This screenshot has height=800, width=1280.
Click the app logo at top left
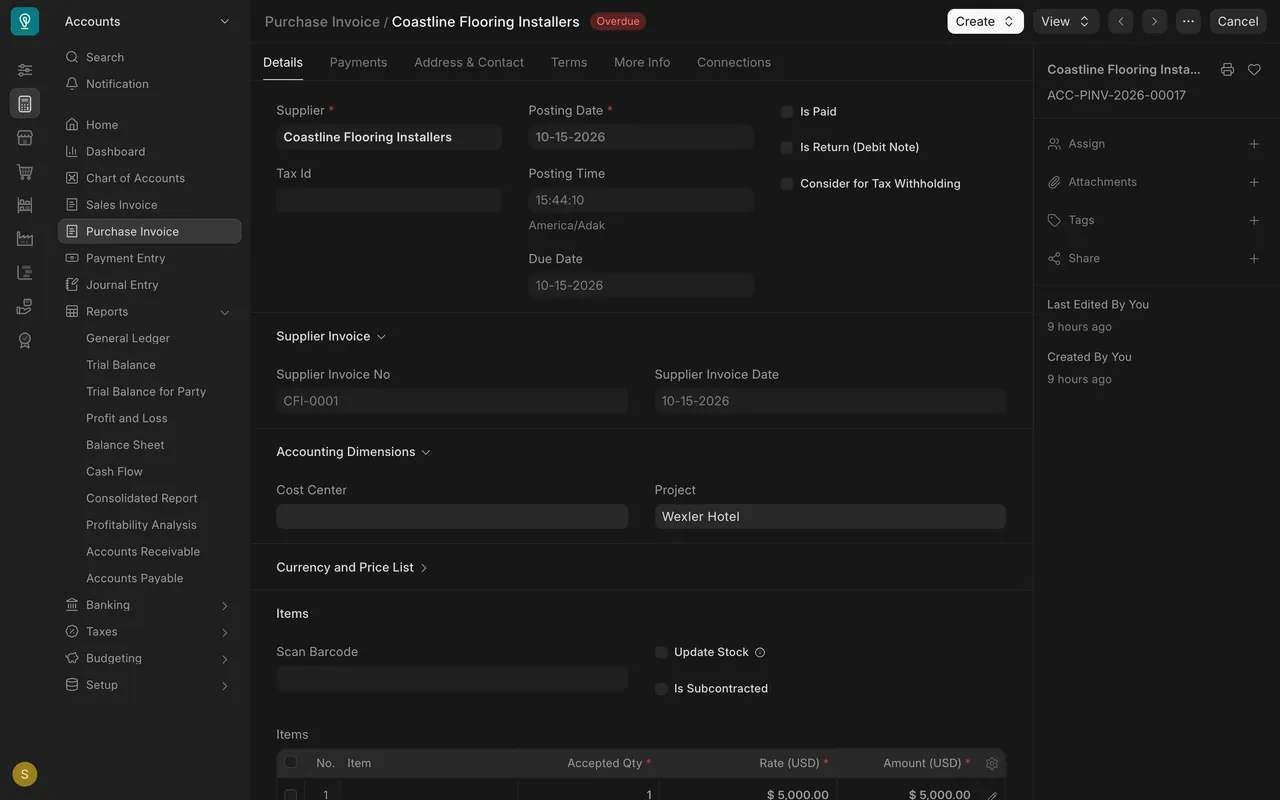click(x=25, y=21)
